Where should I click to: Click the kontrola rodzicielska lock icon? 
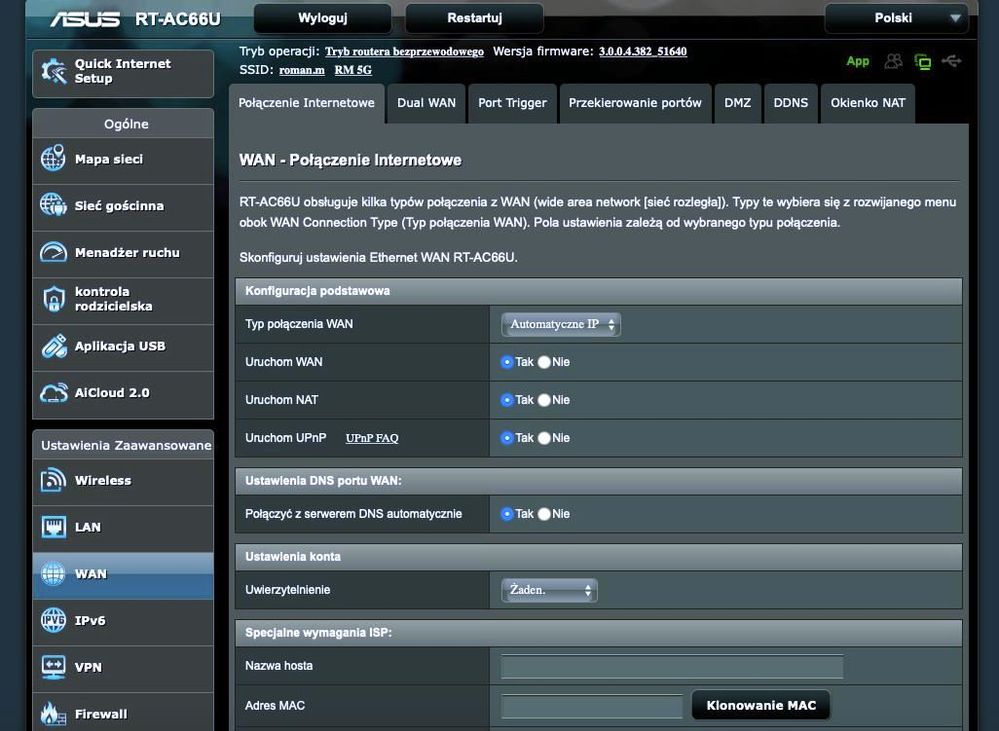point(53,299)
